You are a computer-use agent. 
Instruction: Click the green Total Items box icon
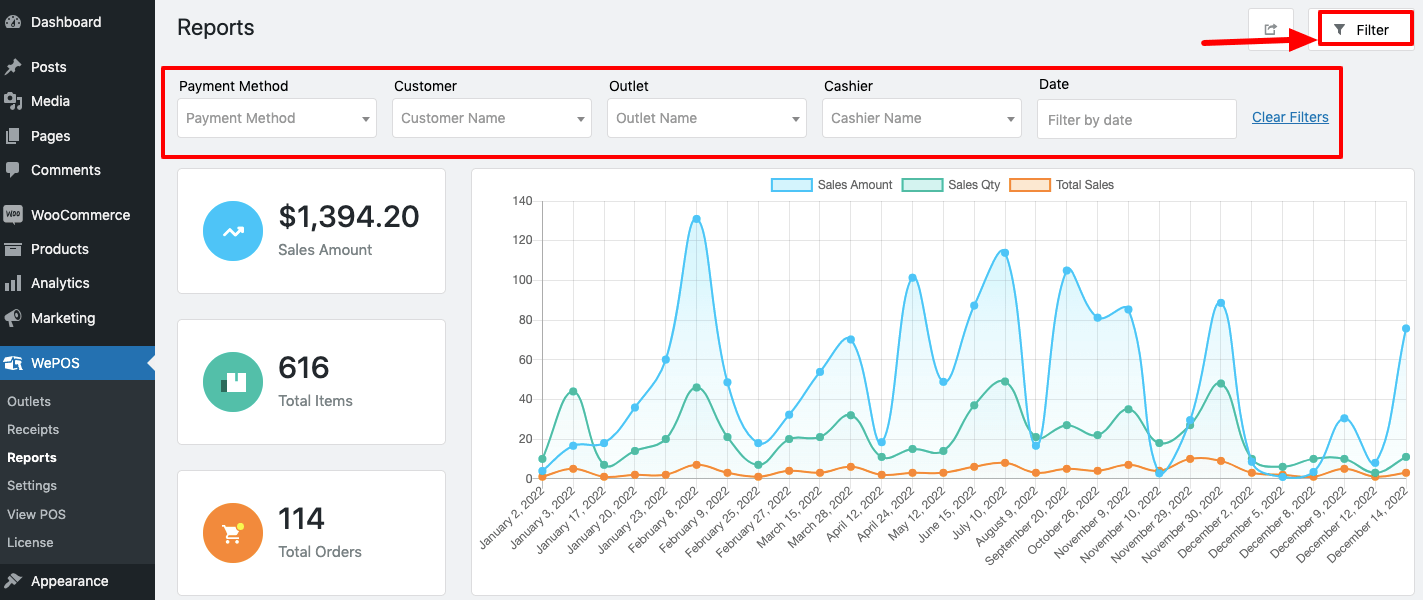(232, 382)
